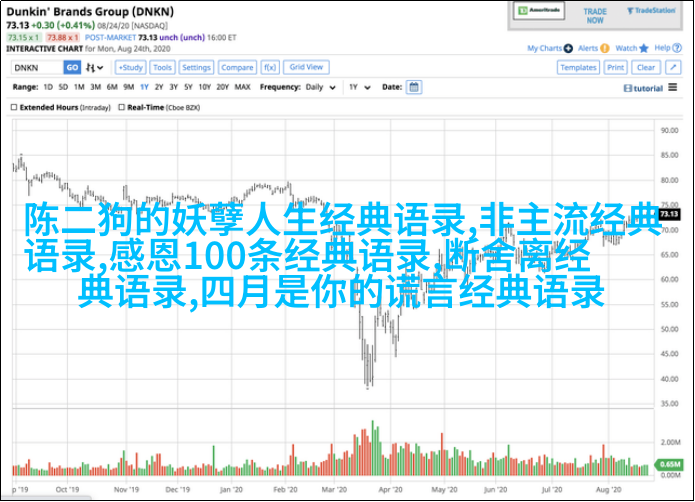Viewport: 695px width, 502px height.
Task: Open the Date calendar picker icon
Action: point(414,87)
